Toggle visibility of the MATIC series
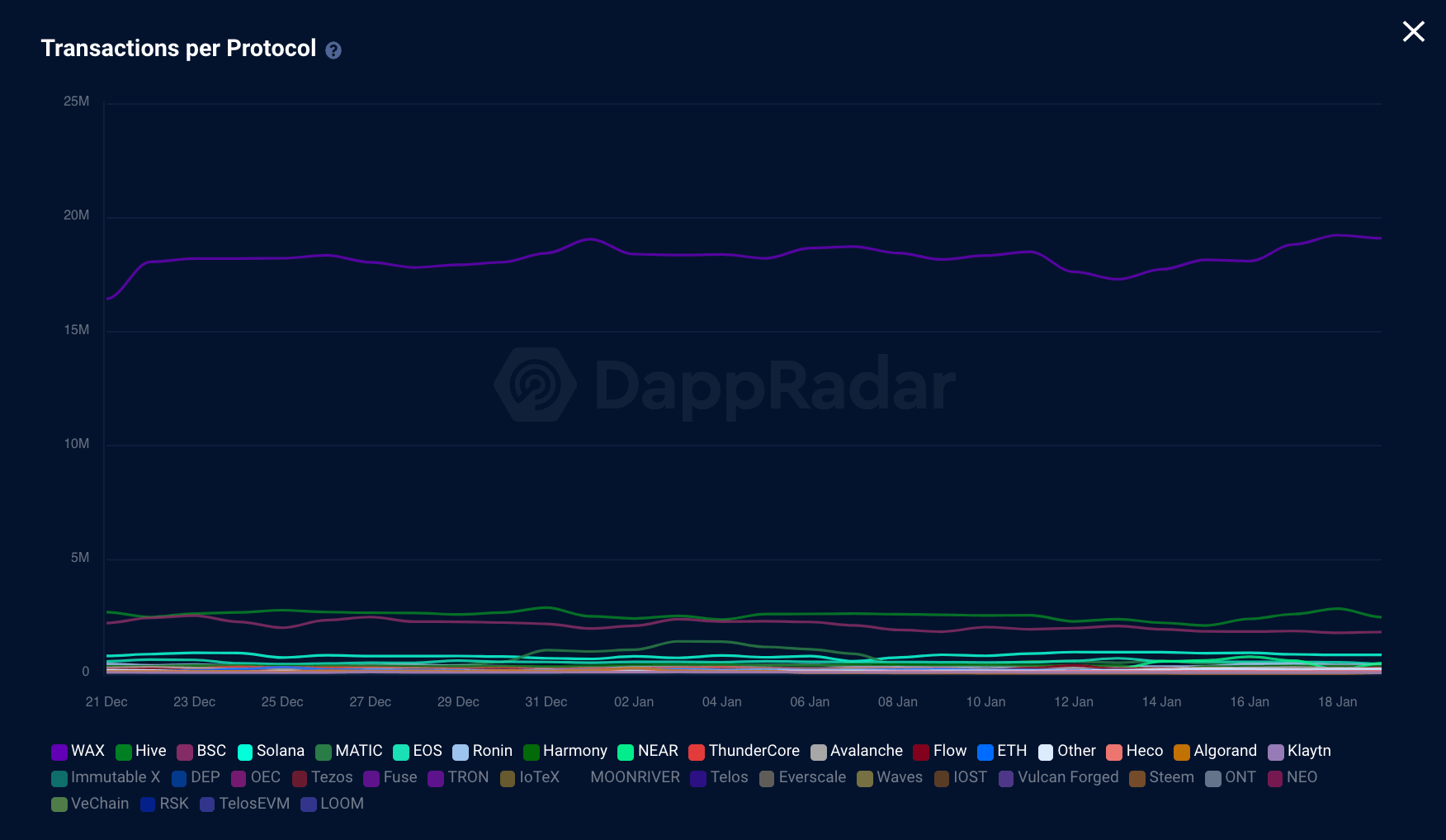 point(324,751)
